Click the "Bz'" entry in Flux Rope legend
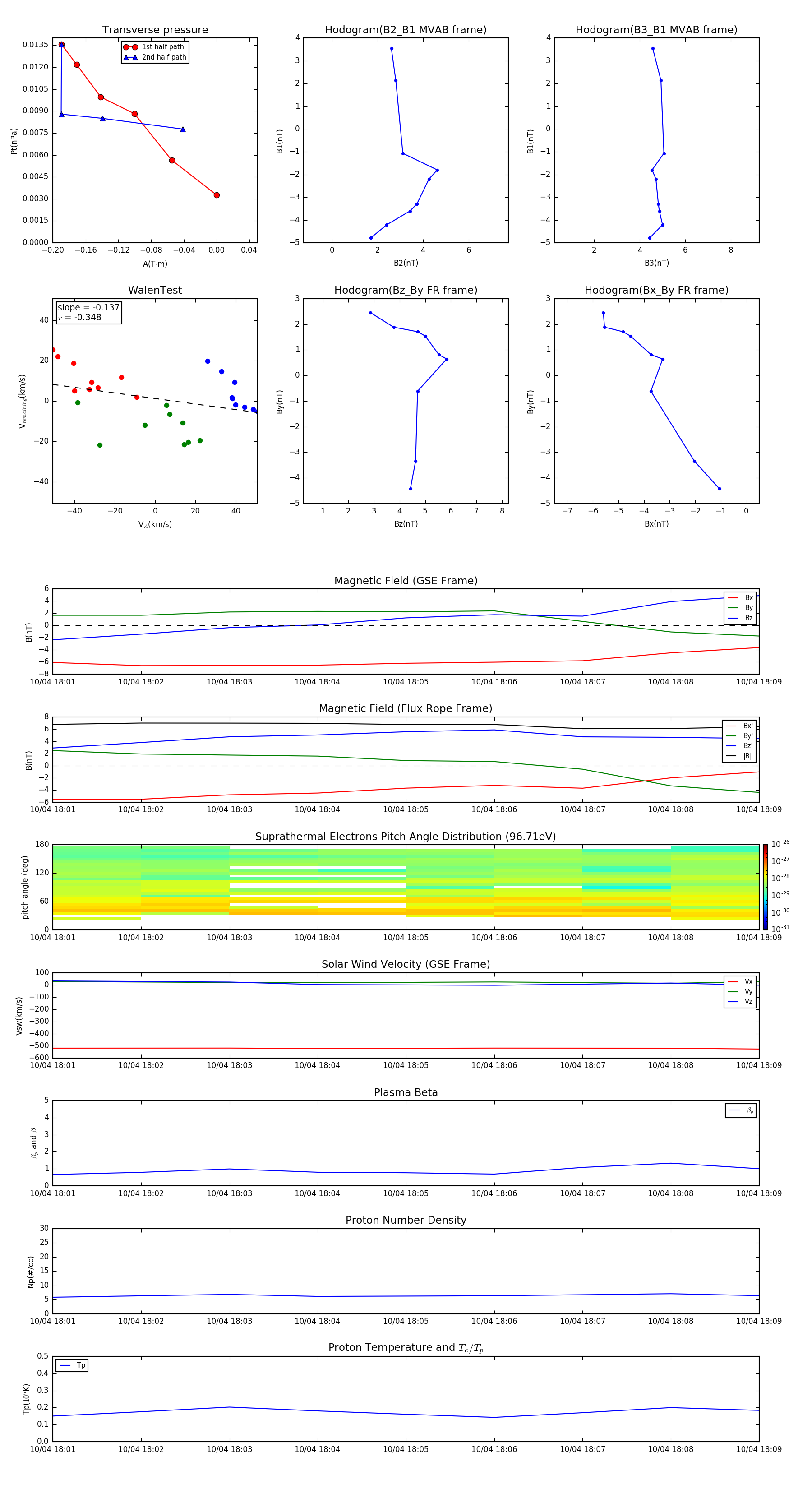Image resolution: width=812 pixels, height=1489 pixels. point(739,746)
